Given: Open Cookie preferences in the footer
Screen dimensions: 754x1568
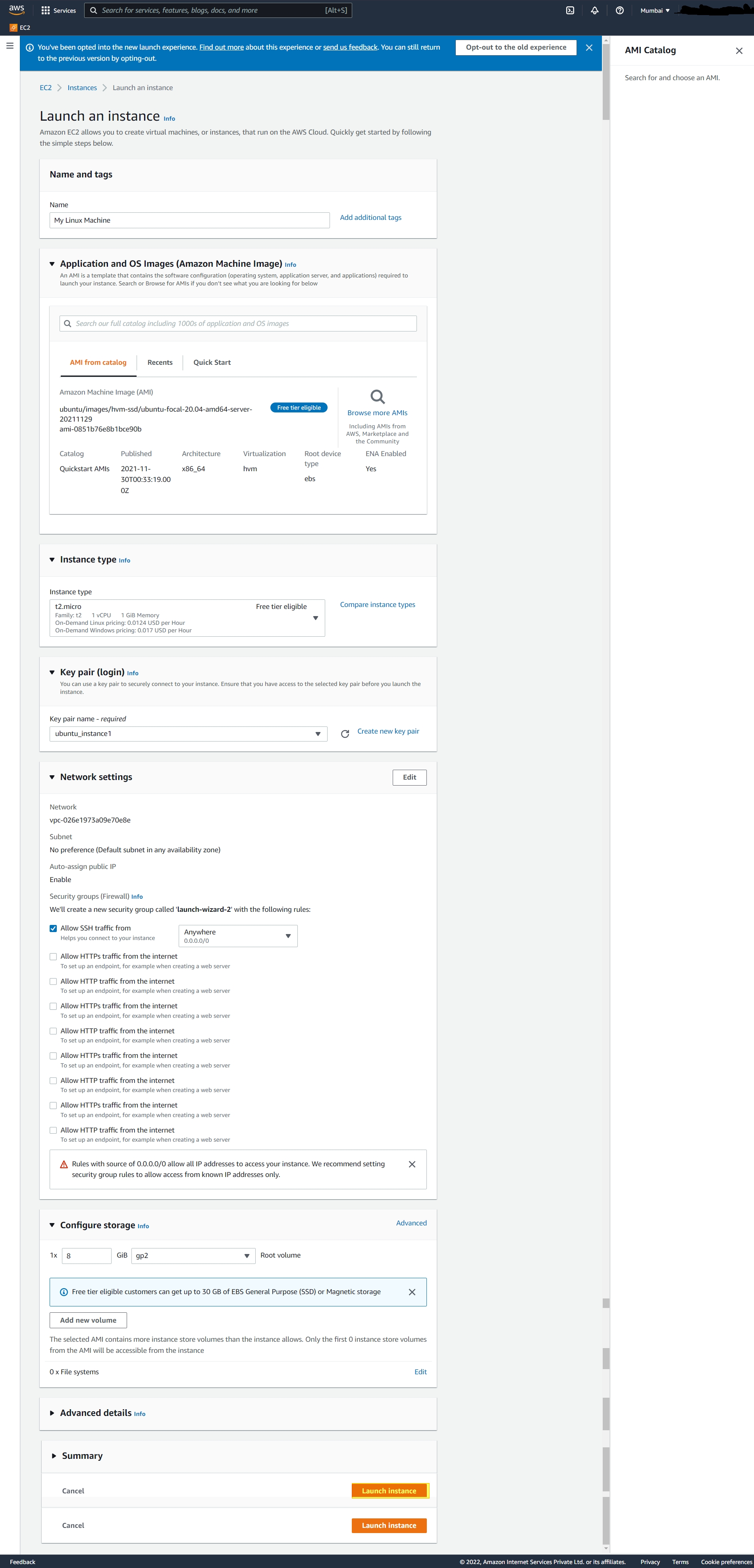Looking at the screenshot, I should point(726,1562).
